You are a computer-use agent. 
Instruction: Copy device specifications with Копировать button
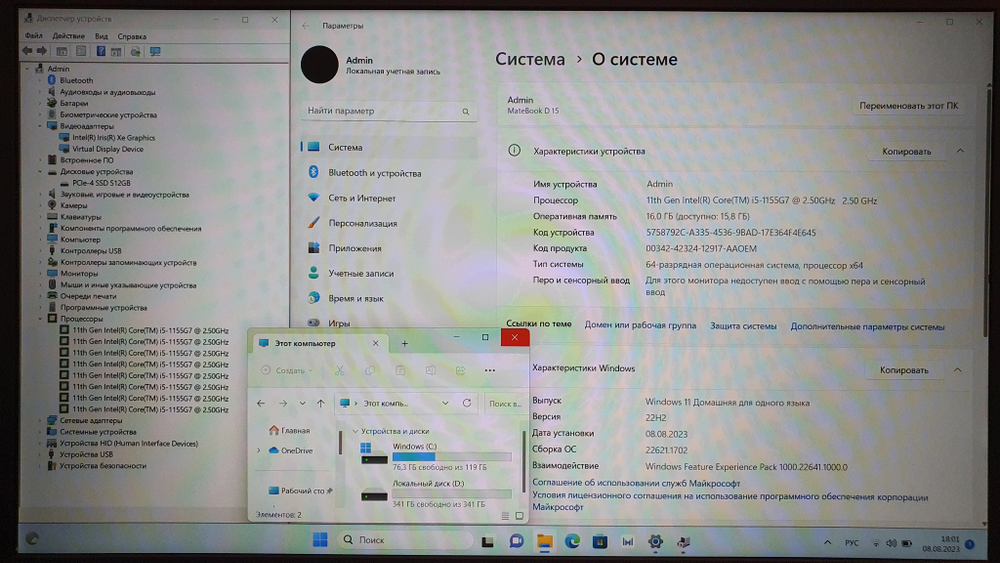(x=906, y=152)
